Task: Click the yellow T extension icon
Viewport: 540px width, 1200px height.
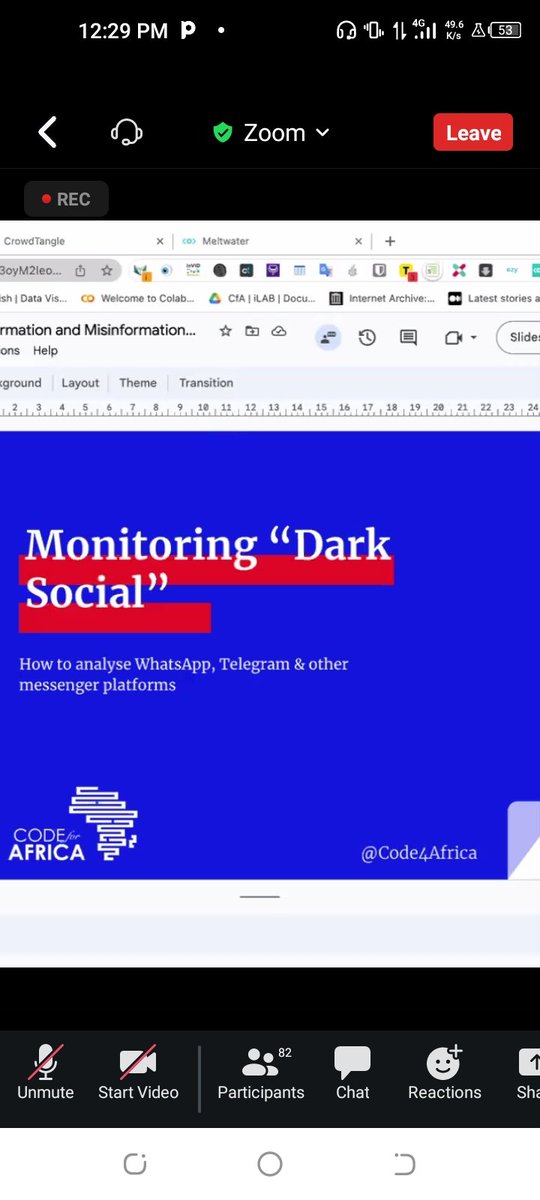Action: tap(406, 270)
